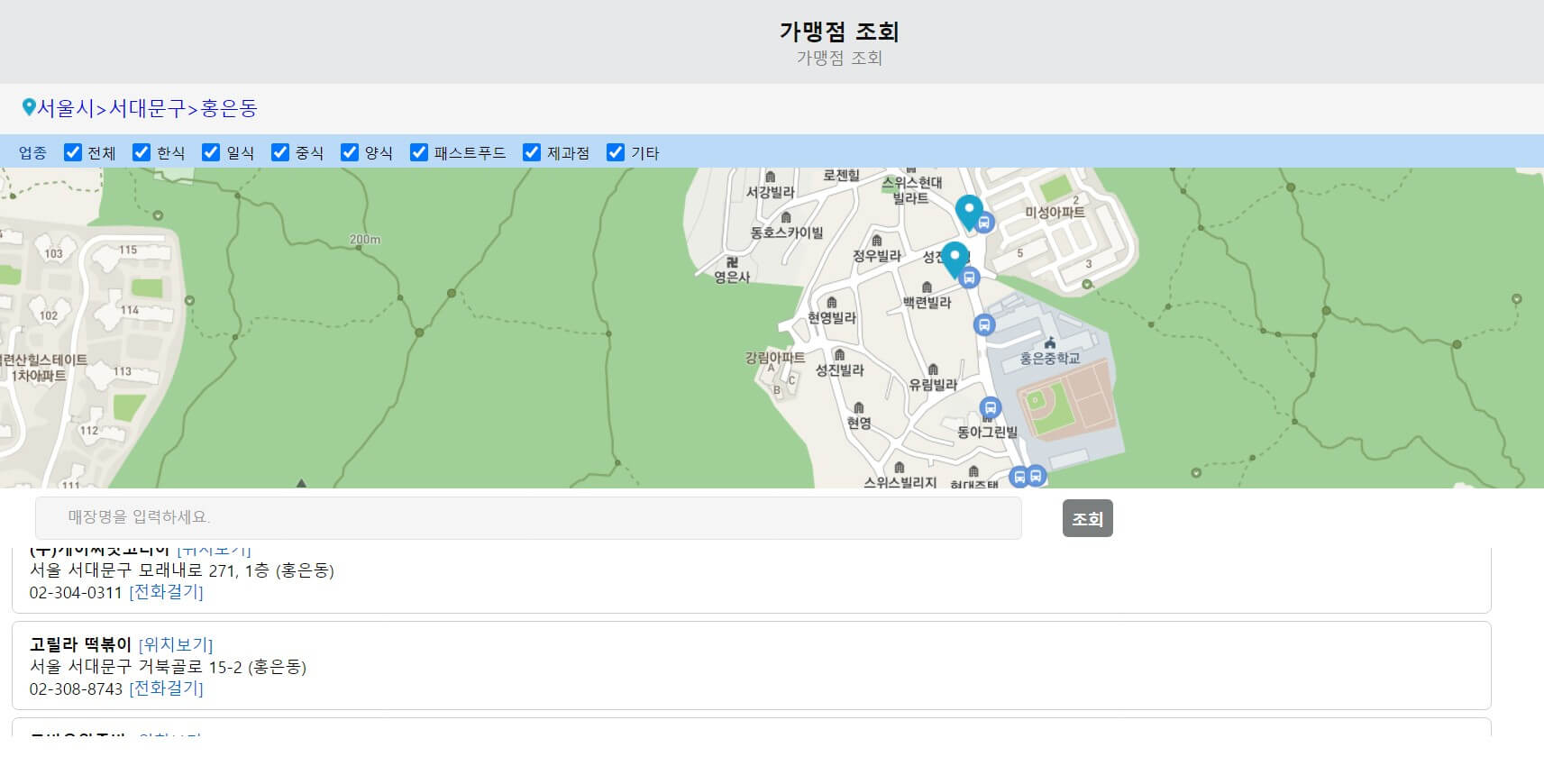Click the location pin icon beside 서울시

28,108
